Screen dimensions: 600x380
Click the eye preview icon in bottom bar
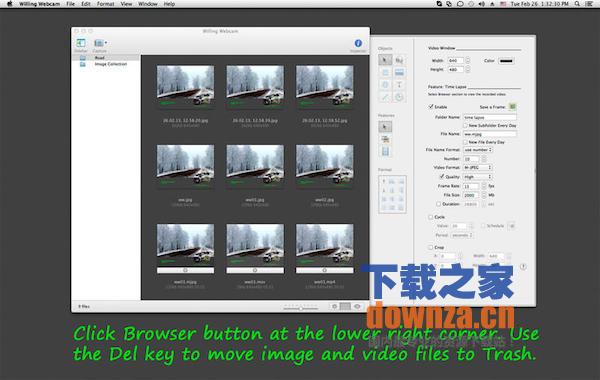357,307
